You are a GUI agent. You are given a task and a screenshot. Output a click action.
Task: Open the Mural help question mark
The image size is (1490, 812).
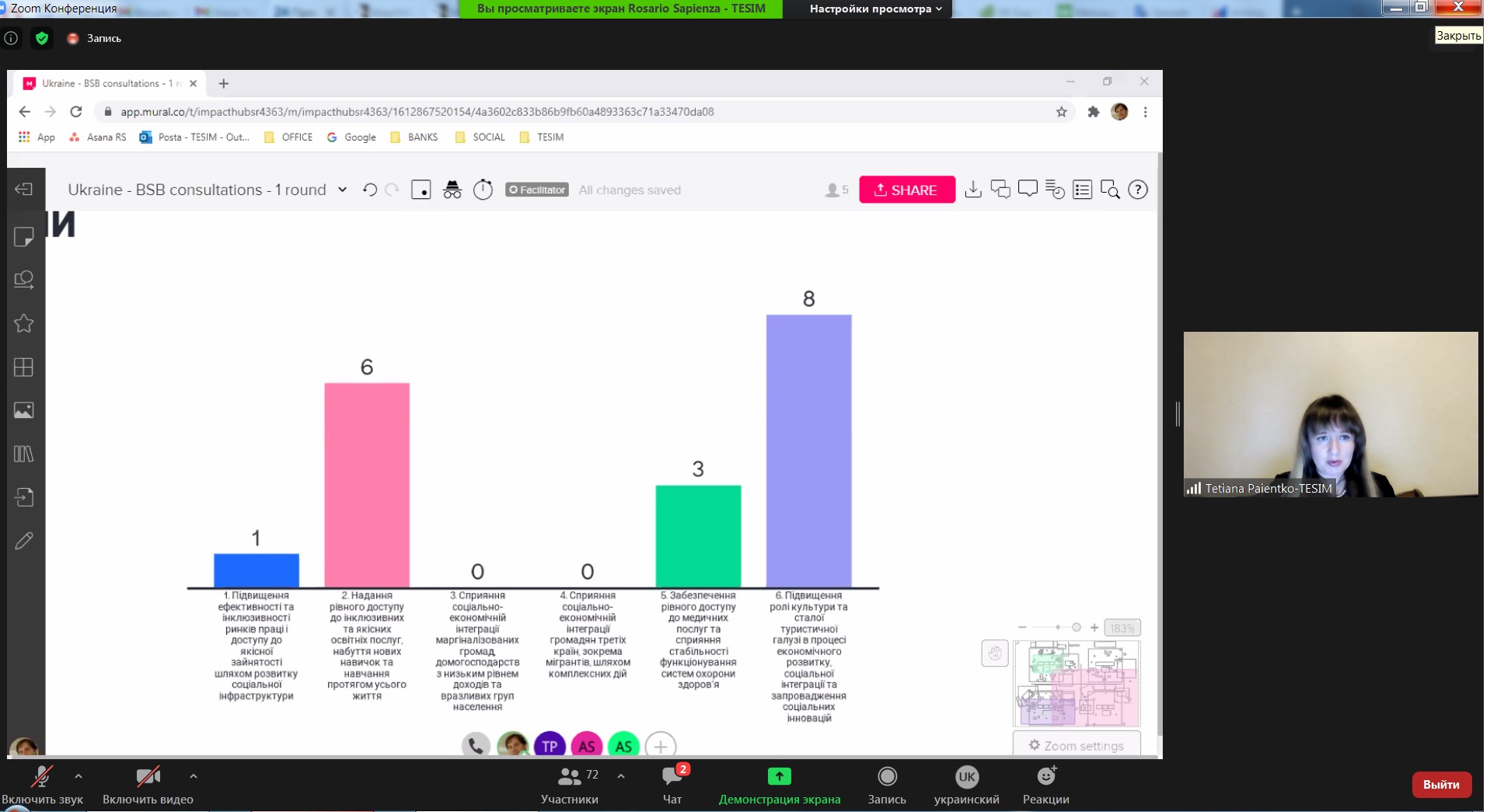pos(1138,190)
